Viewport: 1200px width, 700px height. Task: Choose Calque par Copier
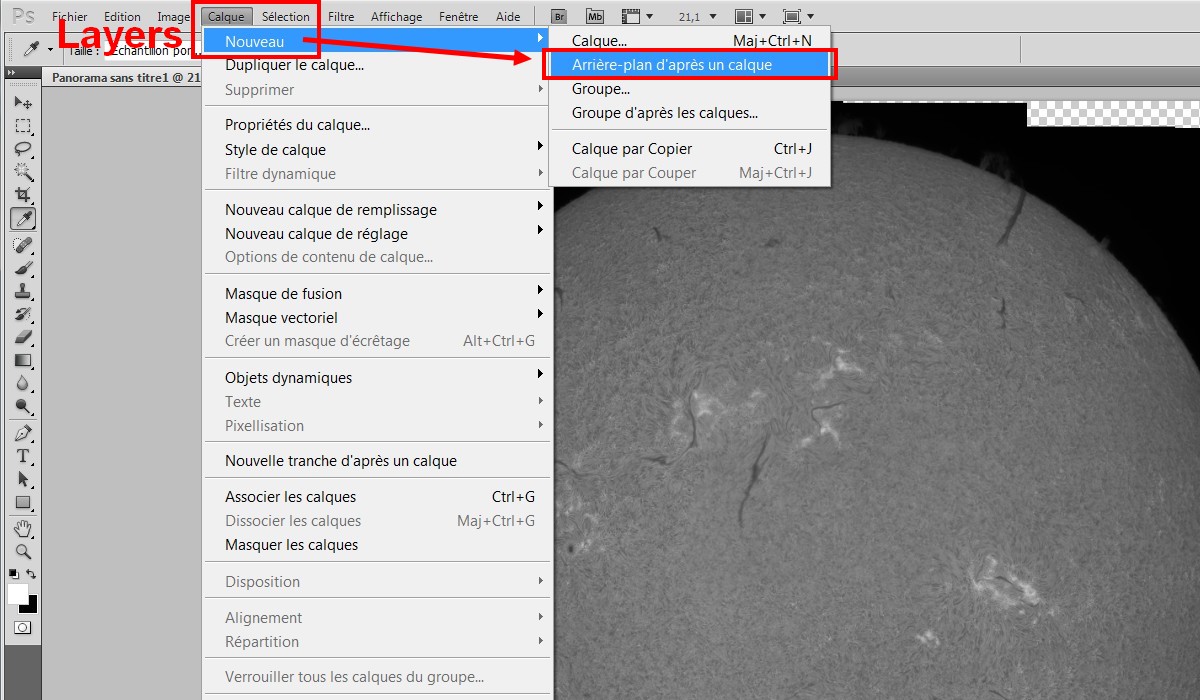[690, 148]
